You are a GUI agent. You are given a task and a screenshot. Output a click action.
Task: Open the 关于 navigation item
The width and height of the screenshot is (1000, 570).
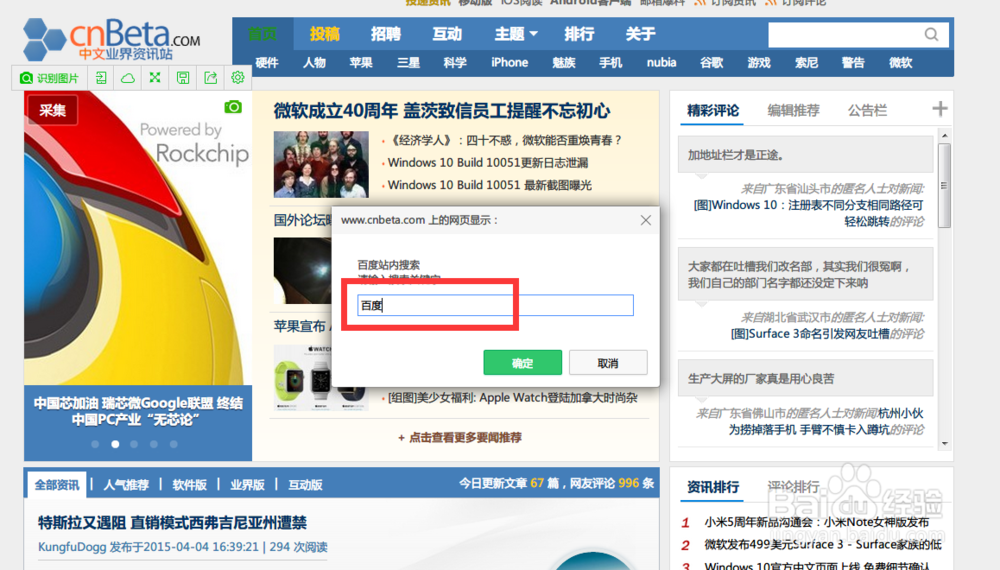click(640, 34)
